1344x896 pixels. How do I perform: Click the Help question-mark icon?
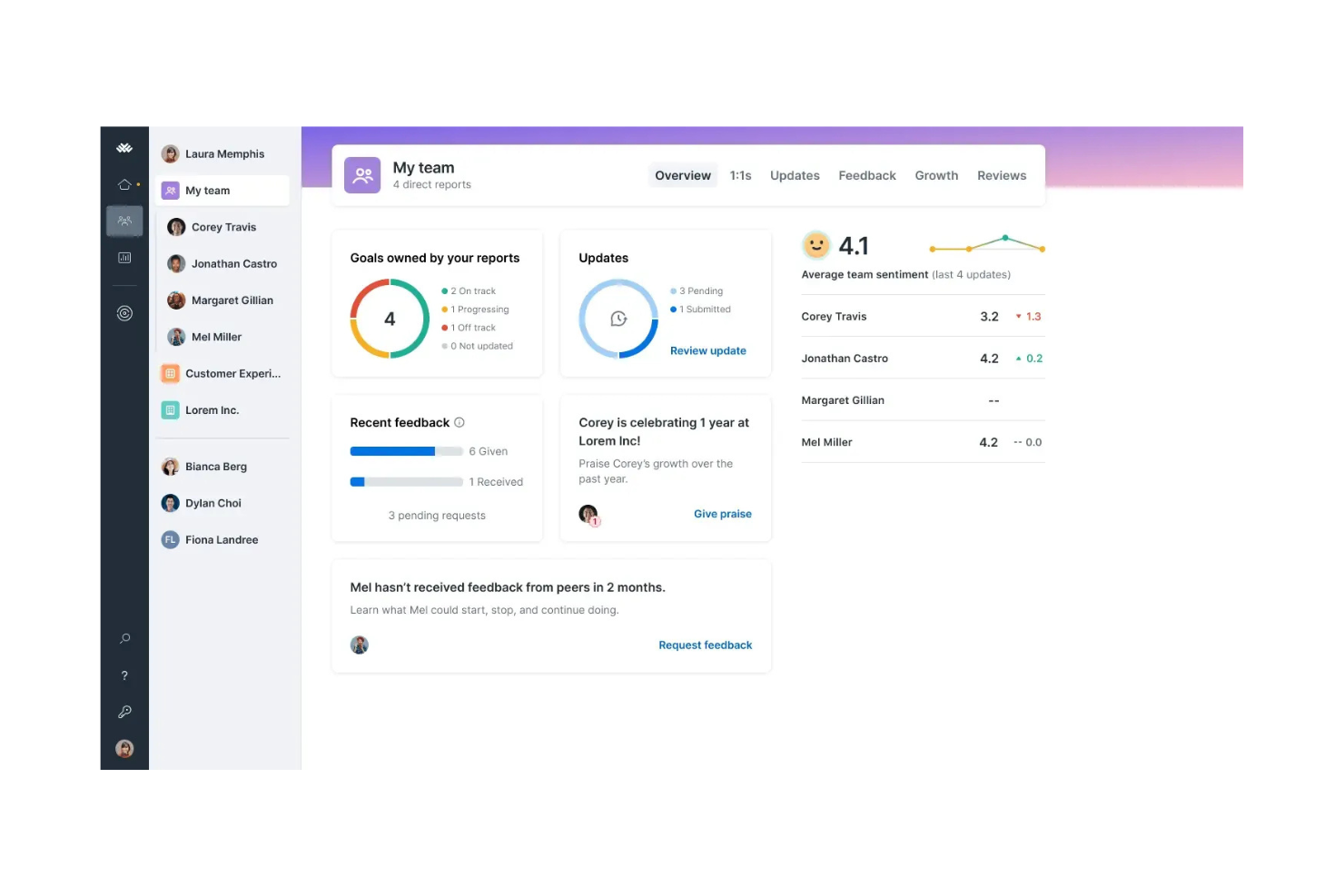[124, 674]
